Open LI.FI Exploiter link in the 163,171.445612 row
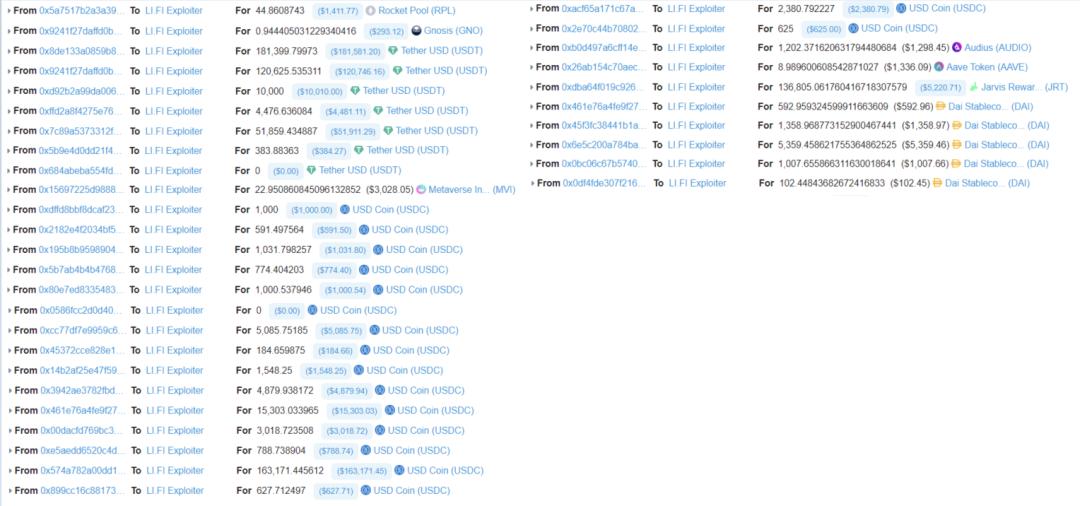Image resolution: width=1080 pixels, height=506 pixels. tap(174, 471)
